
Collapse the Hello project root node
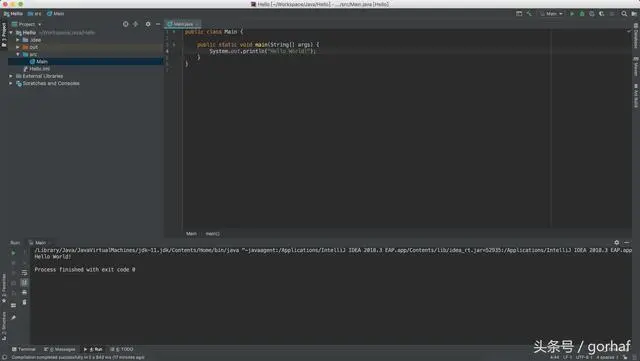(x=11, y=33)
